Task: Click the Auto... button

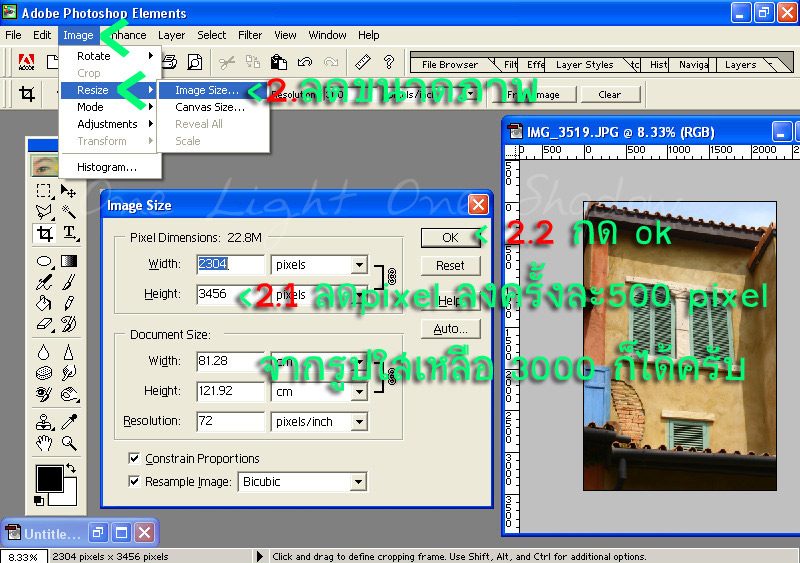Action: click(x=451, y=329)
